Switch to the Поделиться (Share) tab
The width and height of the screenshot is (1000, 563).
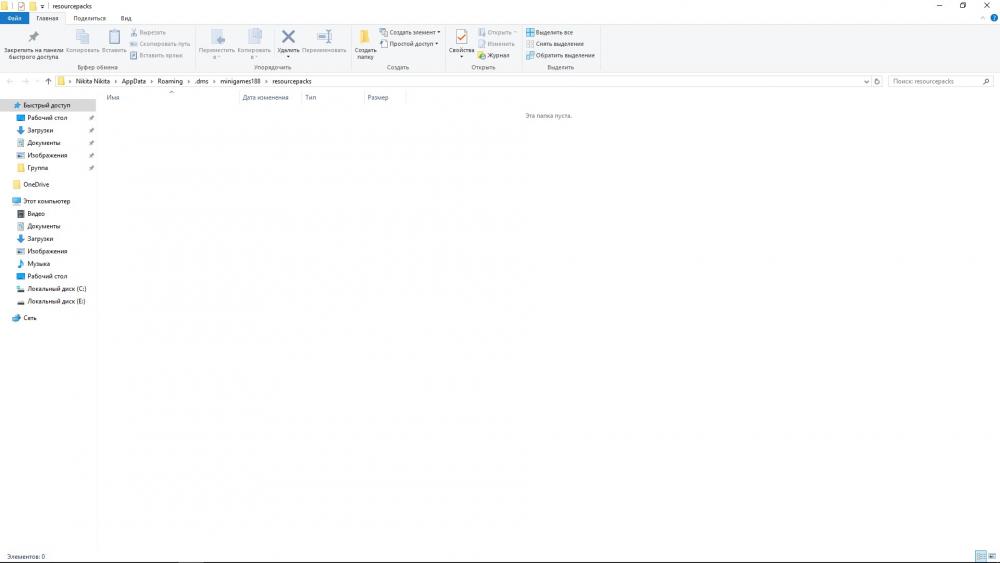pos(89,18)
